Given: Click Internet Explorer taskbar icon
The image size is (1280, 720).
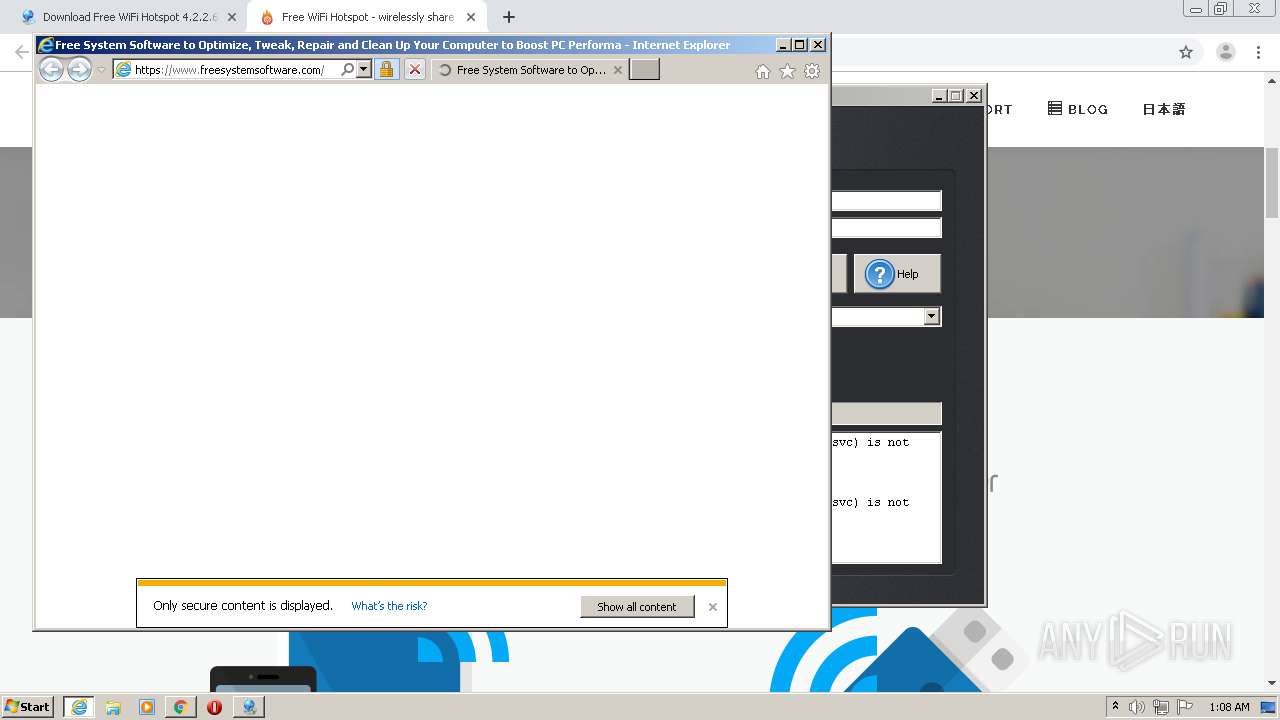Looking at the screenshot, I should [79, 707].
